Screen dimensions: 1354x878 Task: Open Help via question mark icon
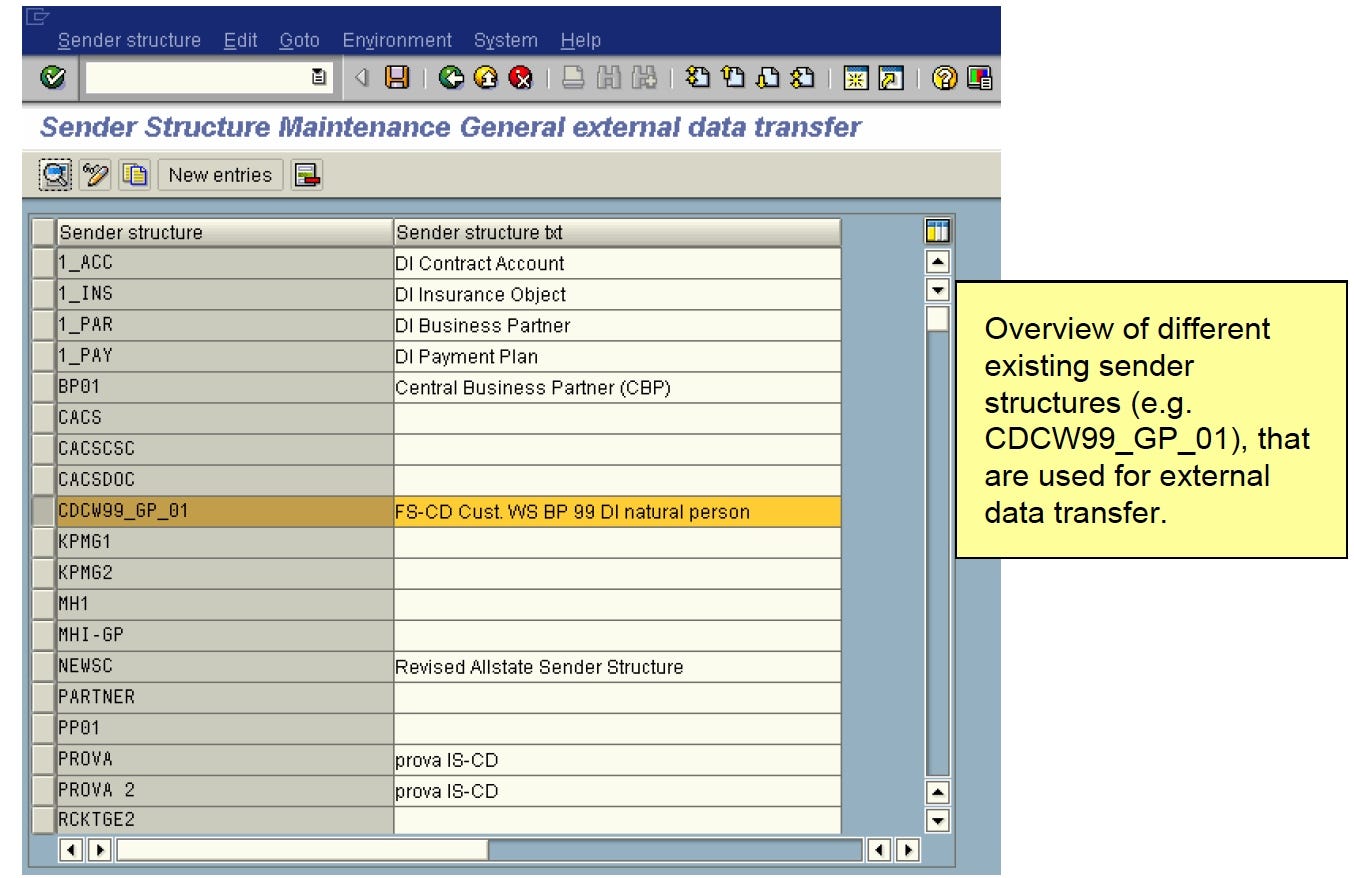[x=943, y=78]
